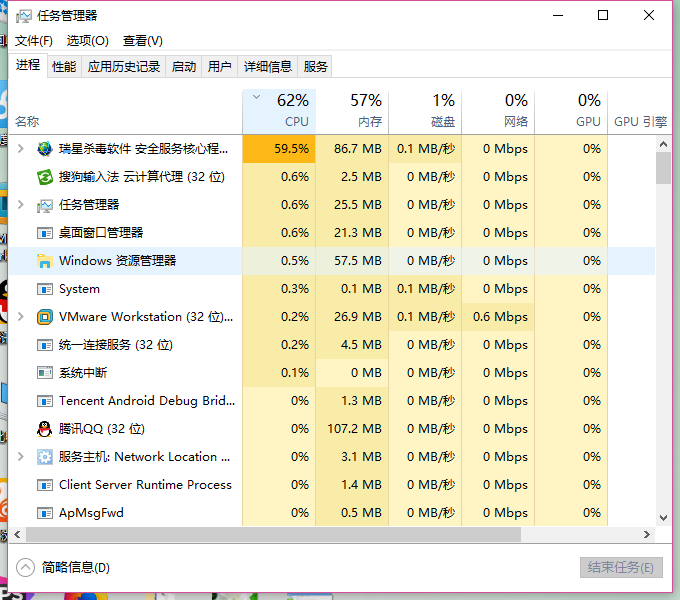Click the 桌面窗口管理器 process icon

coord(45,233)
